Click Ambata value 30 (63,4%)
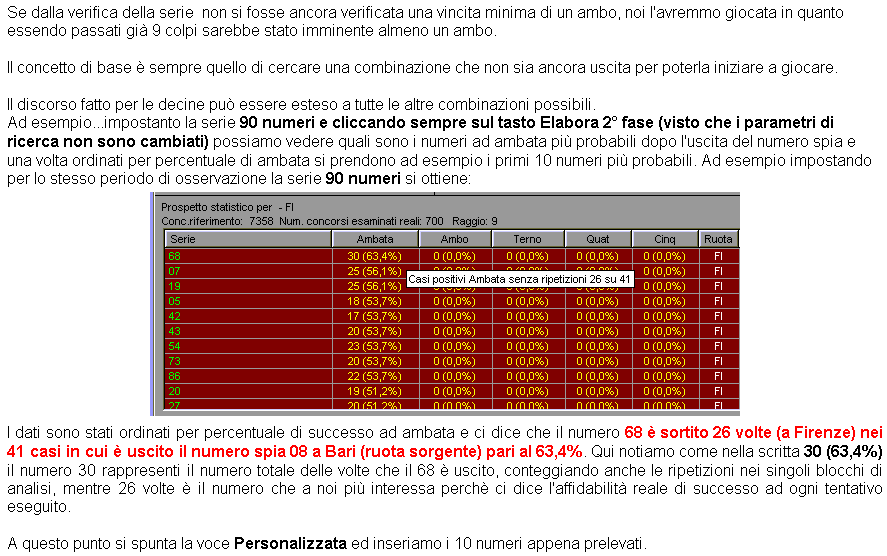 coord(374,256)
